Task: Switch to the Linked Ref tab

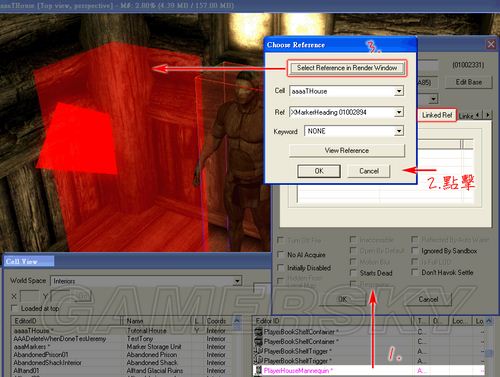Action: 437,115
